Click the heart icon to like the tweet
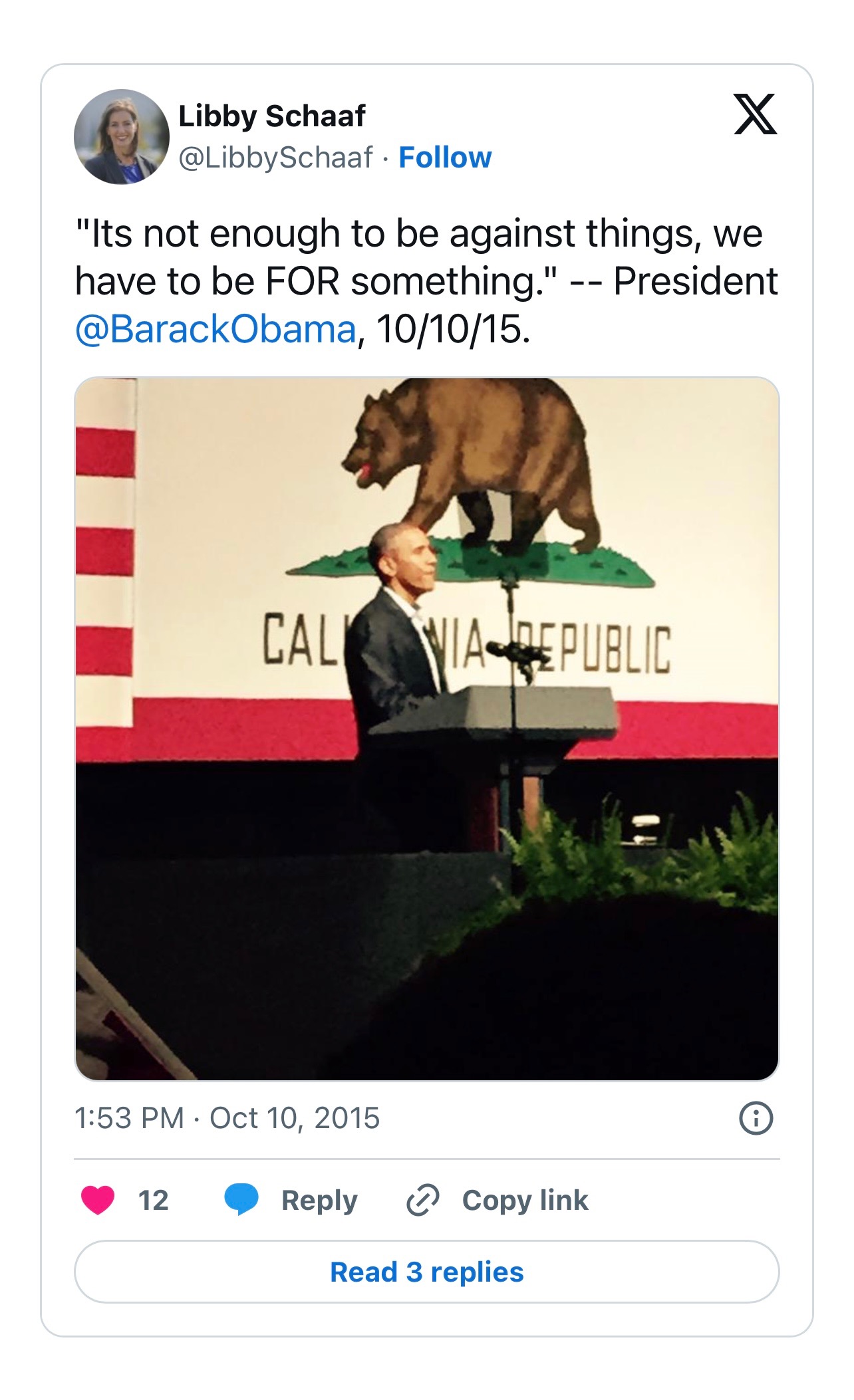This screenshot has height=1400, width=854. (x=98, y=1199)
